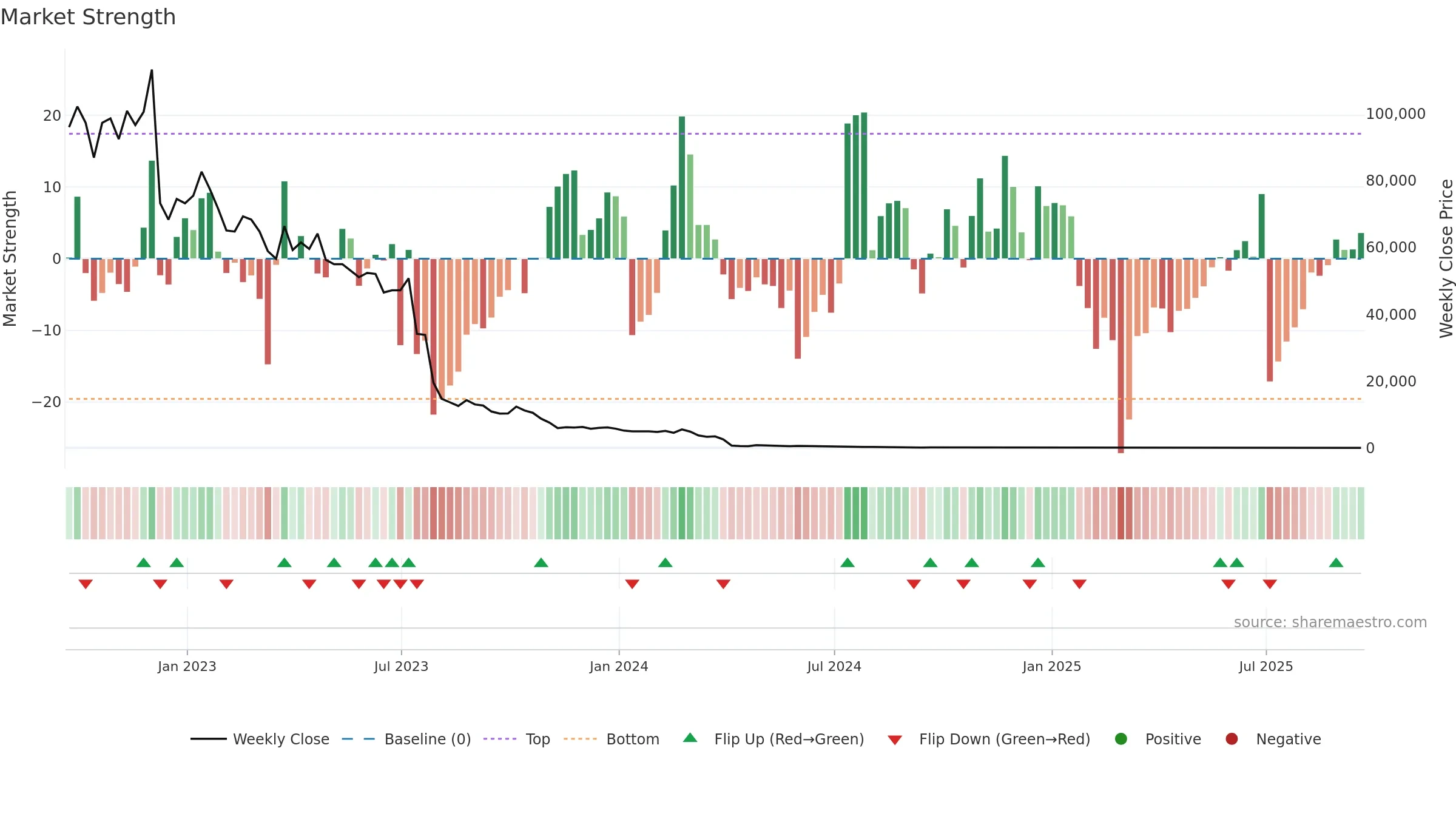Image resolution: width=1456 pixels, height=819 pixels.
Task: Click the first (leftmost) red flip-down marker
Action: [x=86, y=584]
